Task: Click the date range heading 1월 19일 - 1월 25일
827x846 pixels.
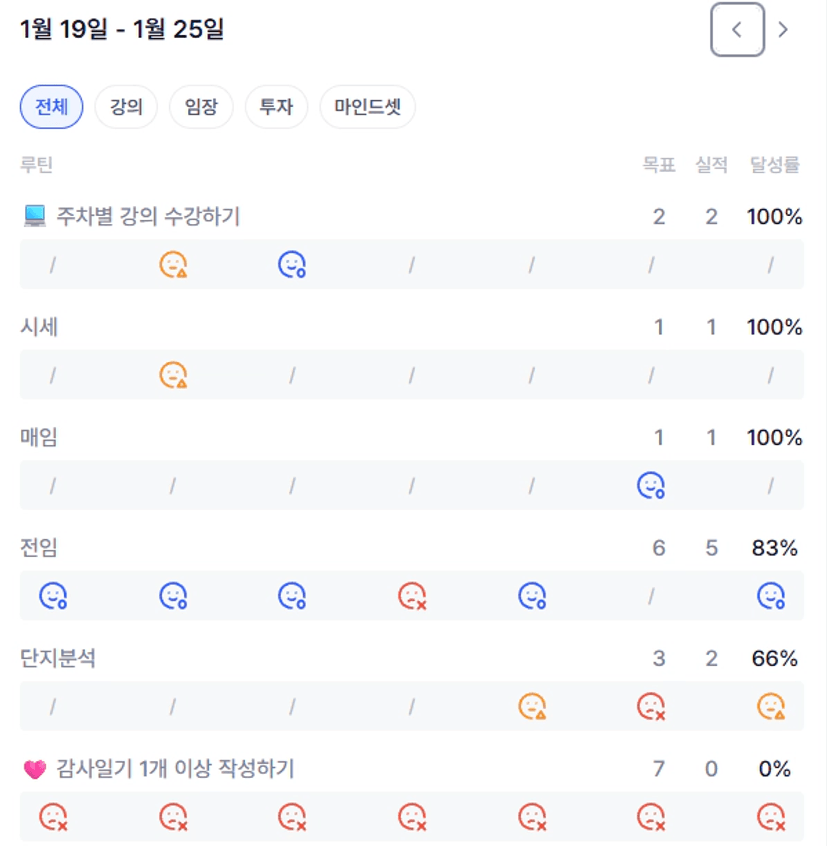Action: click(x=122, y=30)
